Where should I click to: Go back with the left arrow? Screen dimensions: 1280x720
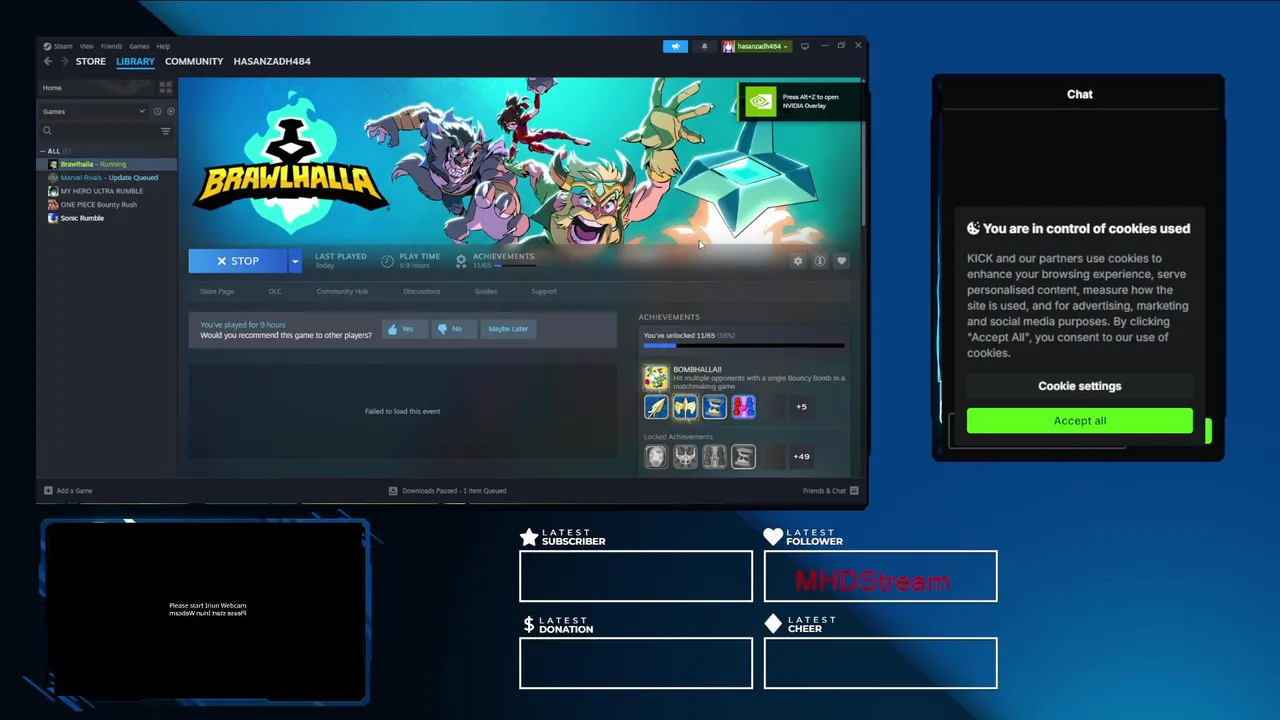pos(47,61)
